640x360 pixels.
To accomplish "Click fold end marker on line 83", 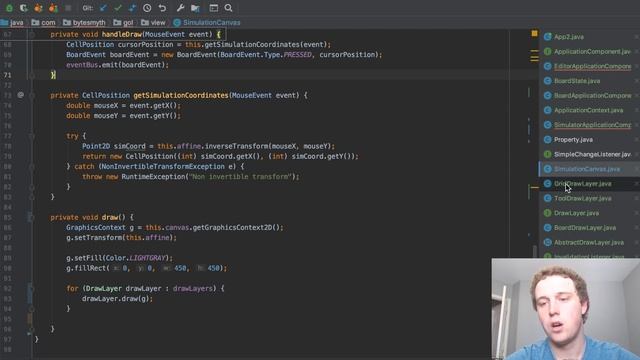I will tap(31, 197).
